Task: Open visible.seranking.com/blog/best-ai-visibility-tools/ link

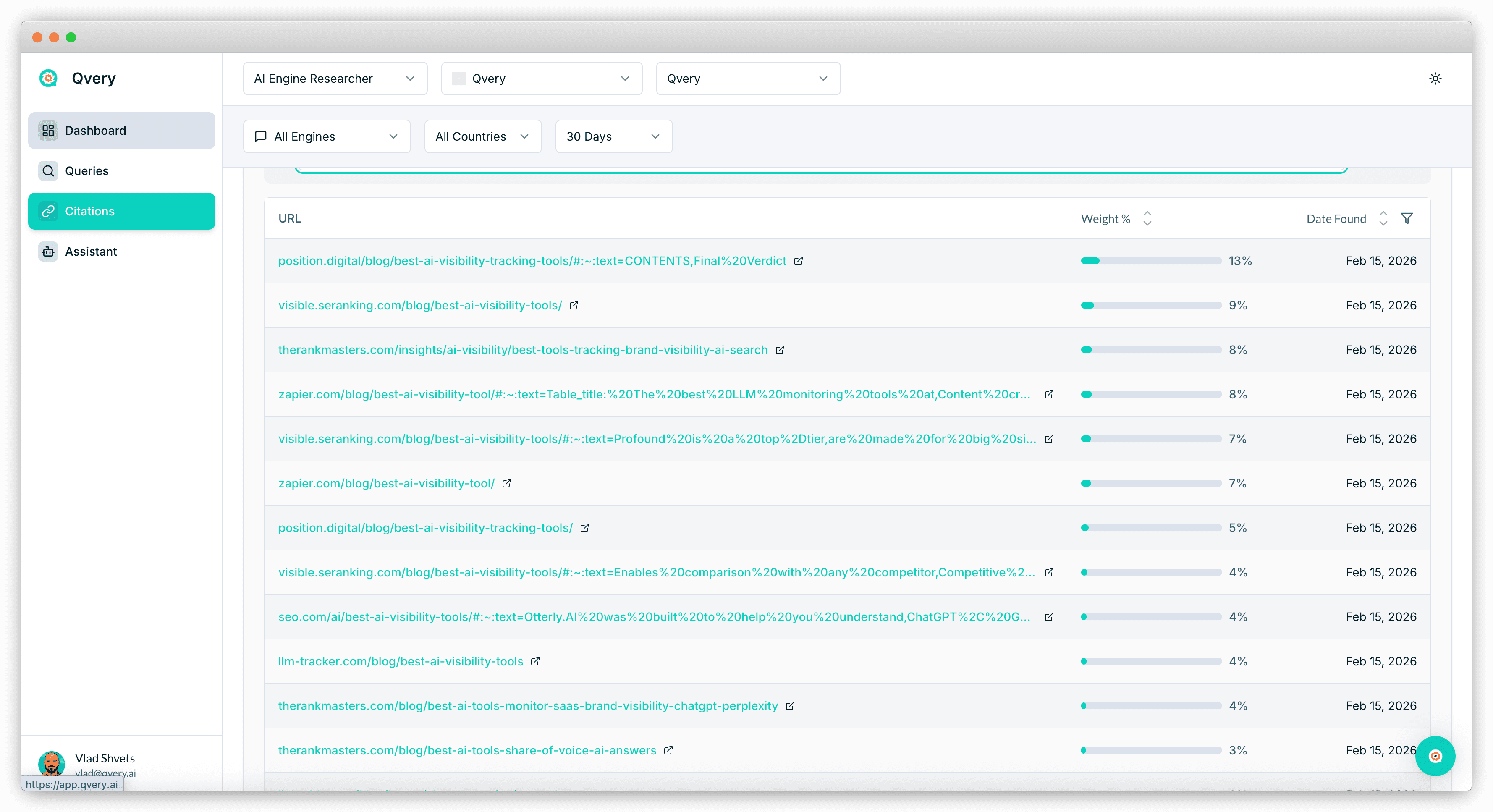Action: point(419,305)
